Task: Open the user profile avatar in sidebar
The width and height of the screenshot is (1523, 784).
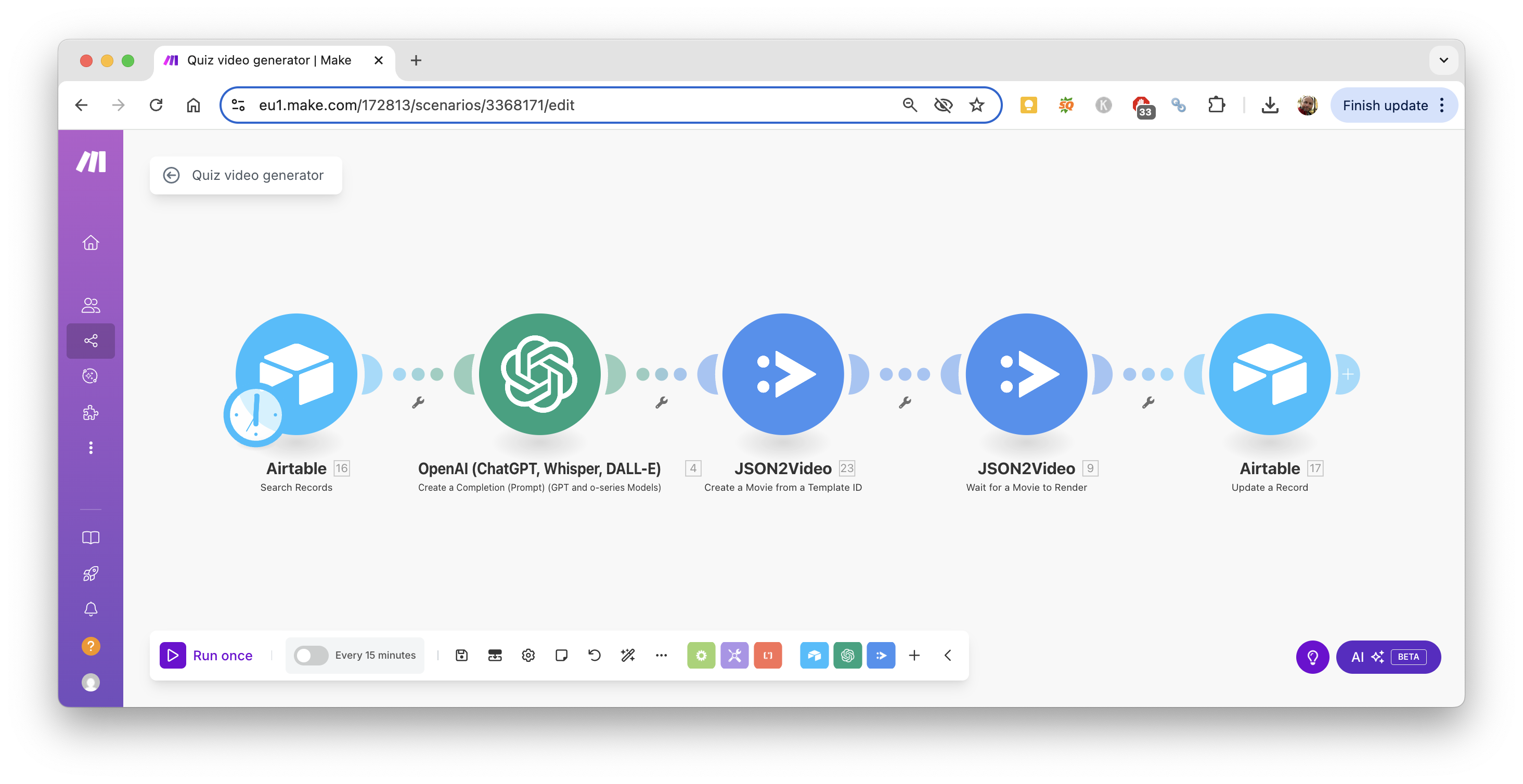Action: click(91, 682)
